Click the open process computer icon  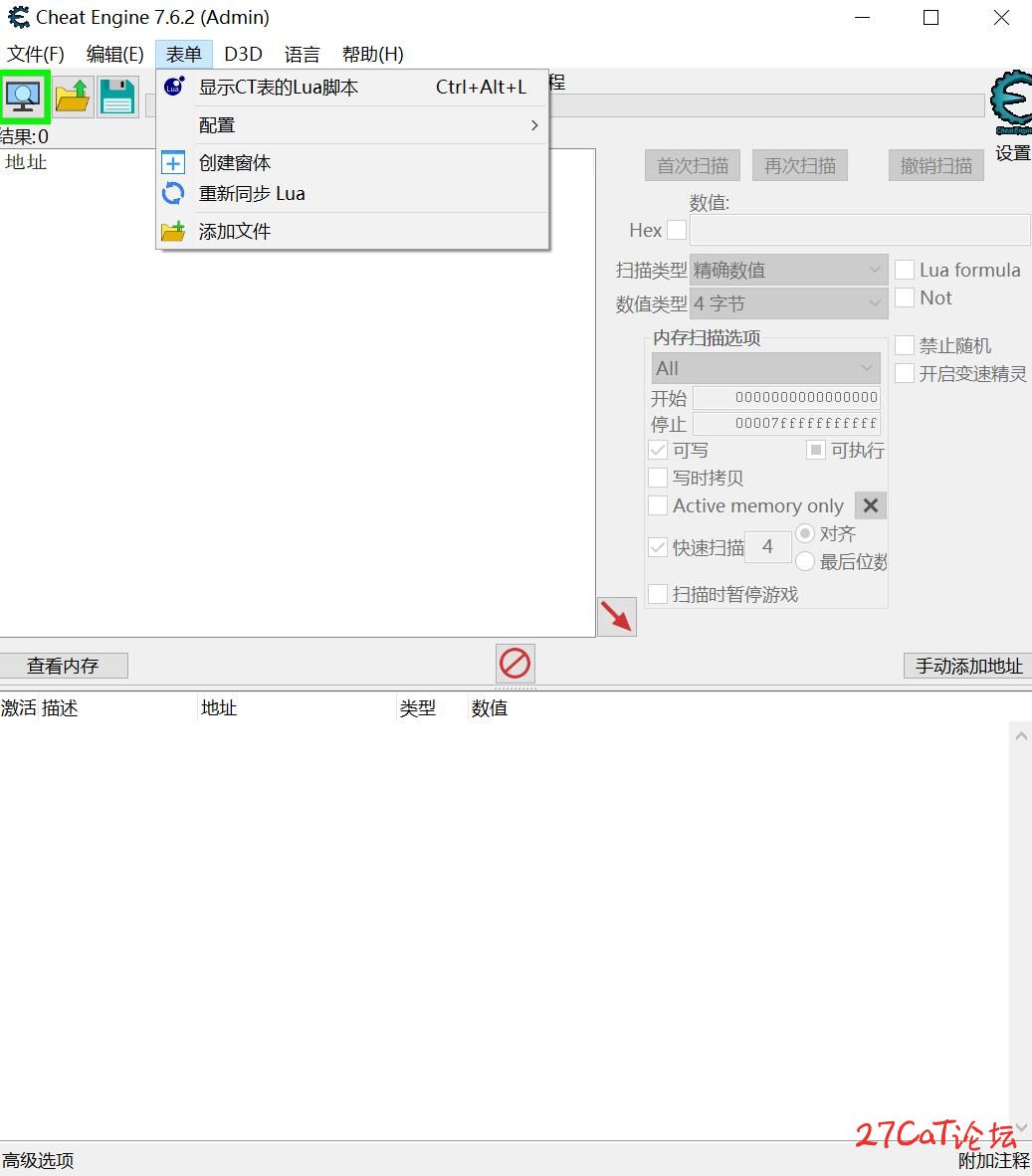pyautogui.click(x=24, y=97)
